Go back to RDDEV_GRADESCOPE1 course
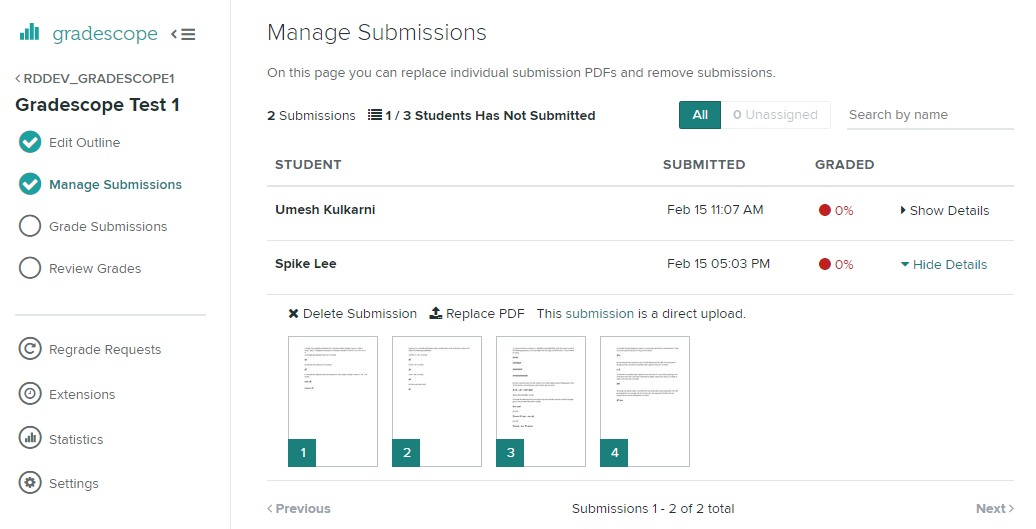 [x=98, y=78]
